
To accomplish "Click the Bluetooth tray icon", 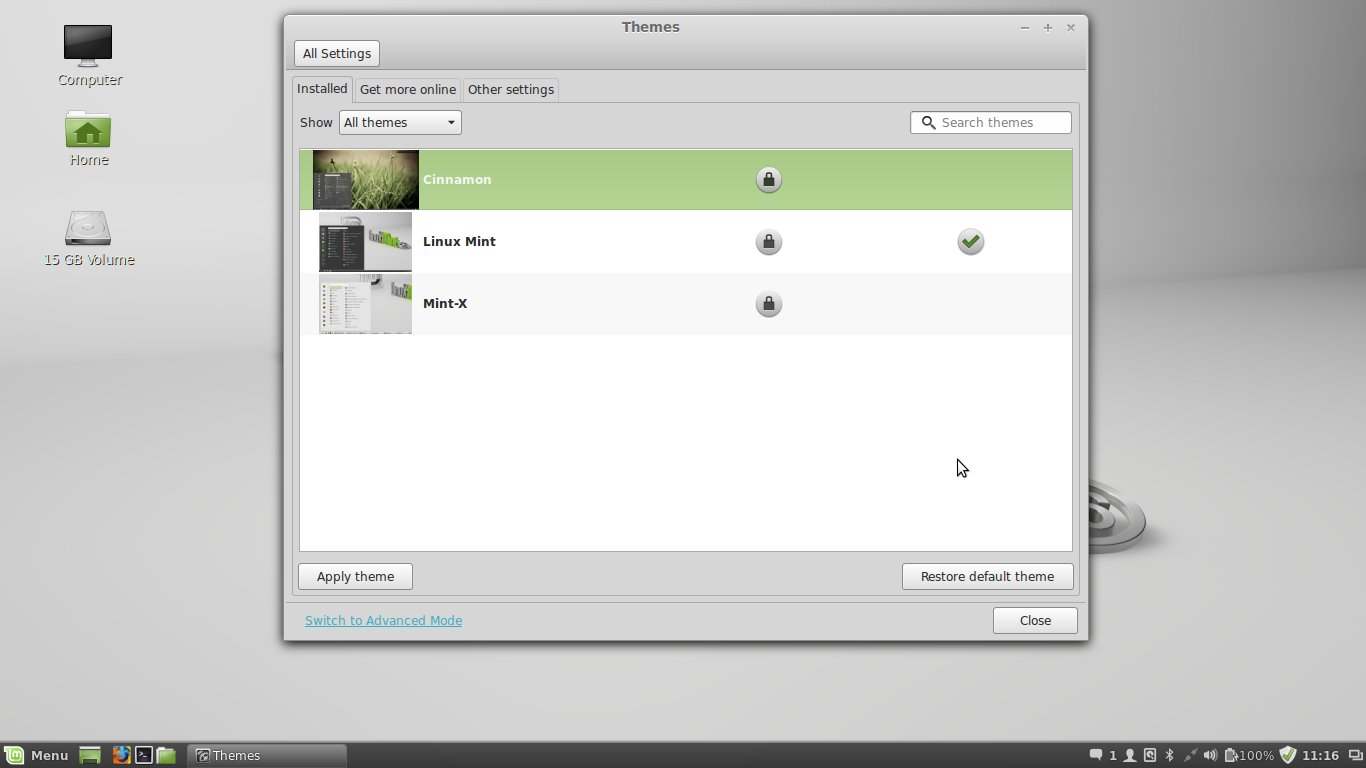I will (1169, 755).
